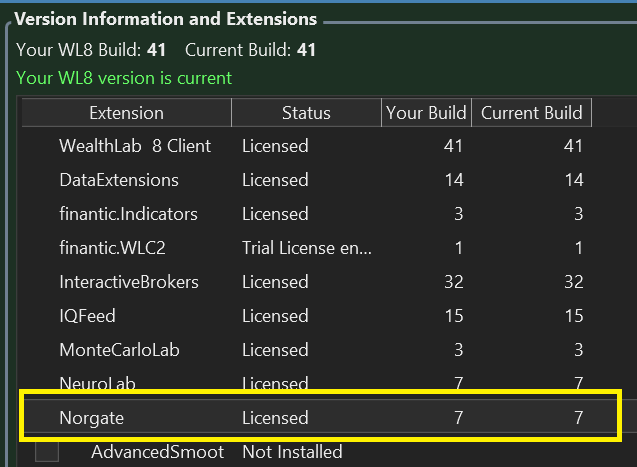Click Current Build 41 of WealthLab 8 Client
The image size is (637, 467).
point(573,146)
